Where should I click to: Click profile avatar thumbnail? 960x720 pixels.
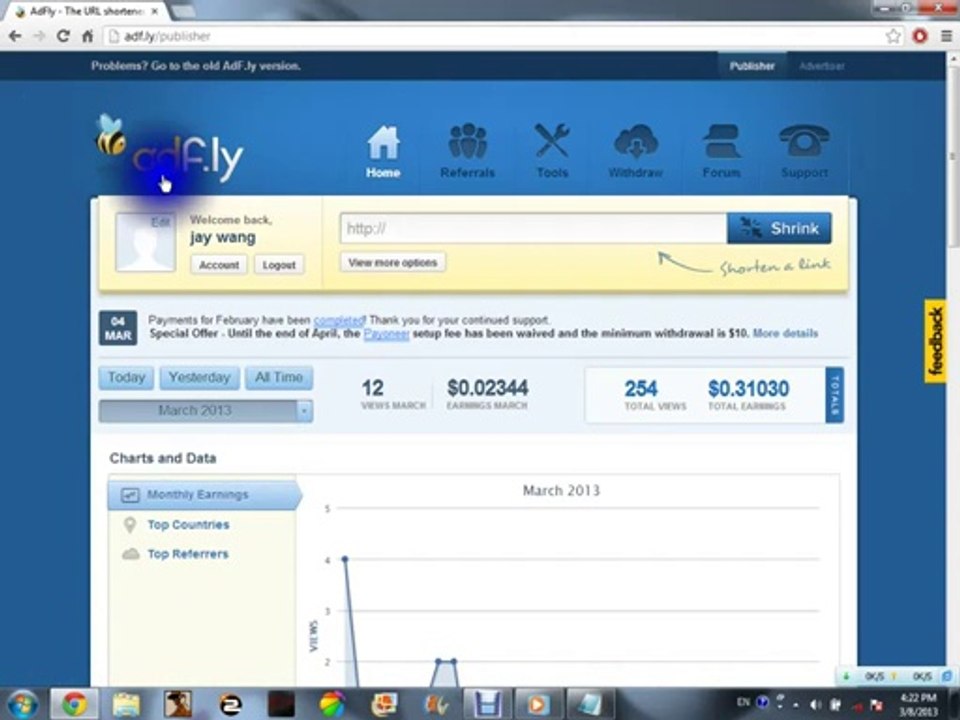pyautogui.click(x=145, y=242)
